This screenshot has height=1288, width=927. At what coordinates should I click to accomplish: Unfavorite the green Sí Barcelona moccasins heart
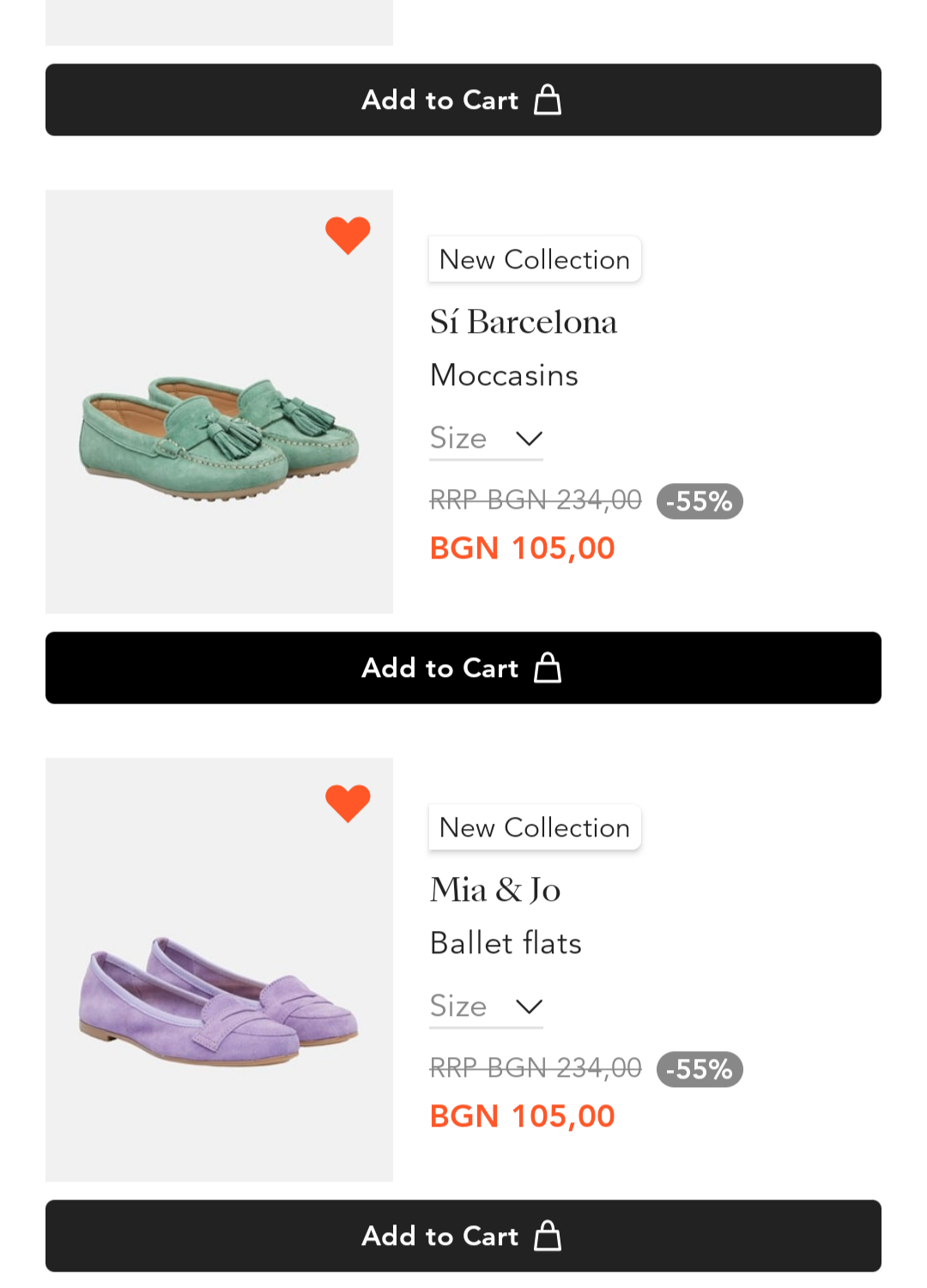coord(348,234)
